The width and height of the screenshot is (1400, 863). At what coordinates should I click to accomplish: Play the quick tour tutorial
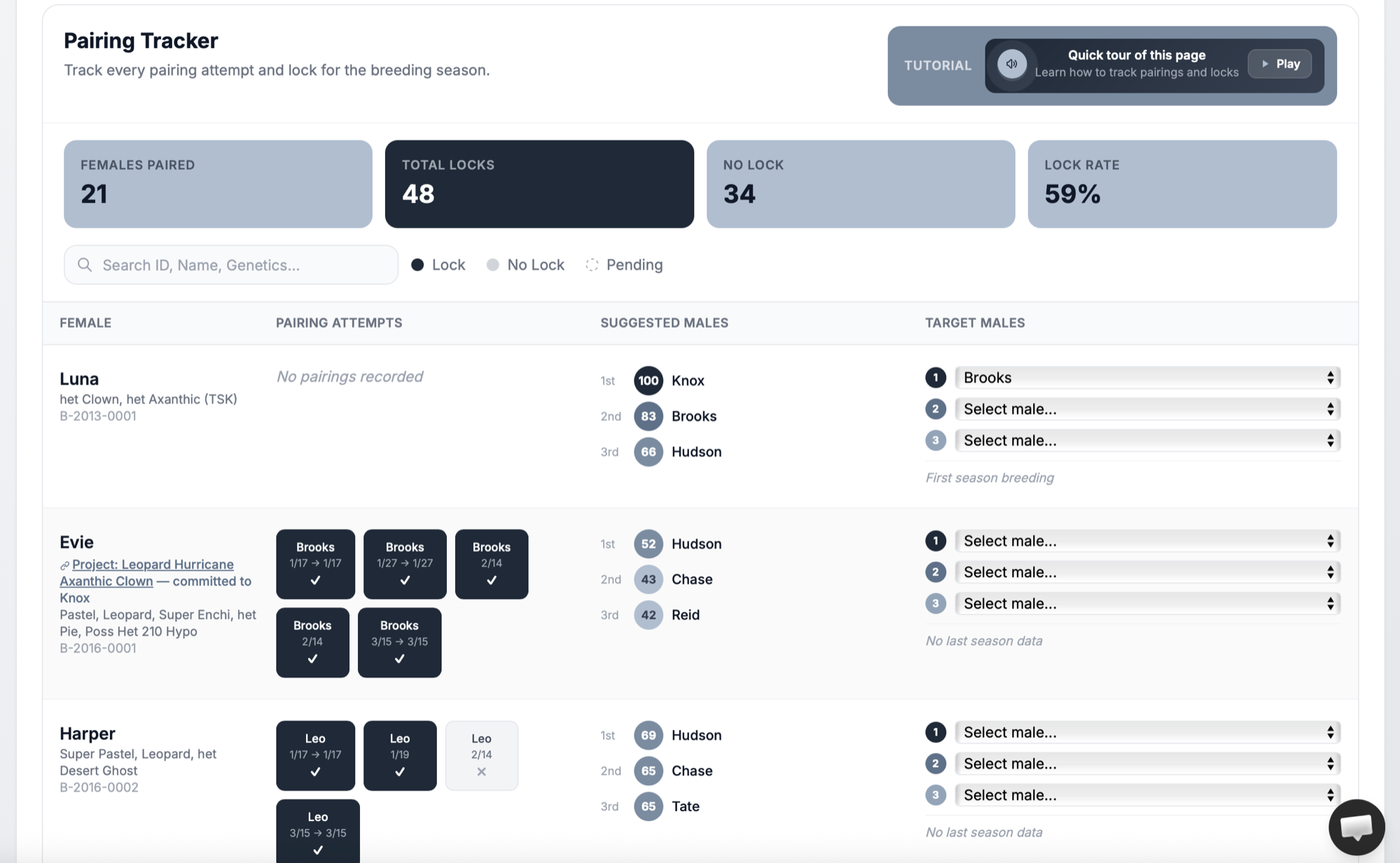coord(1280,64)
